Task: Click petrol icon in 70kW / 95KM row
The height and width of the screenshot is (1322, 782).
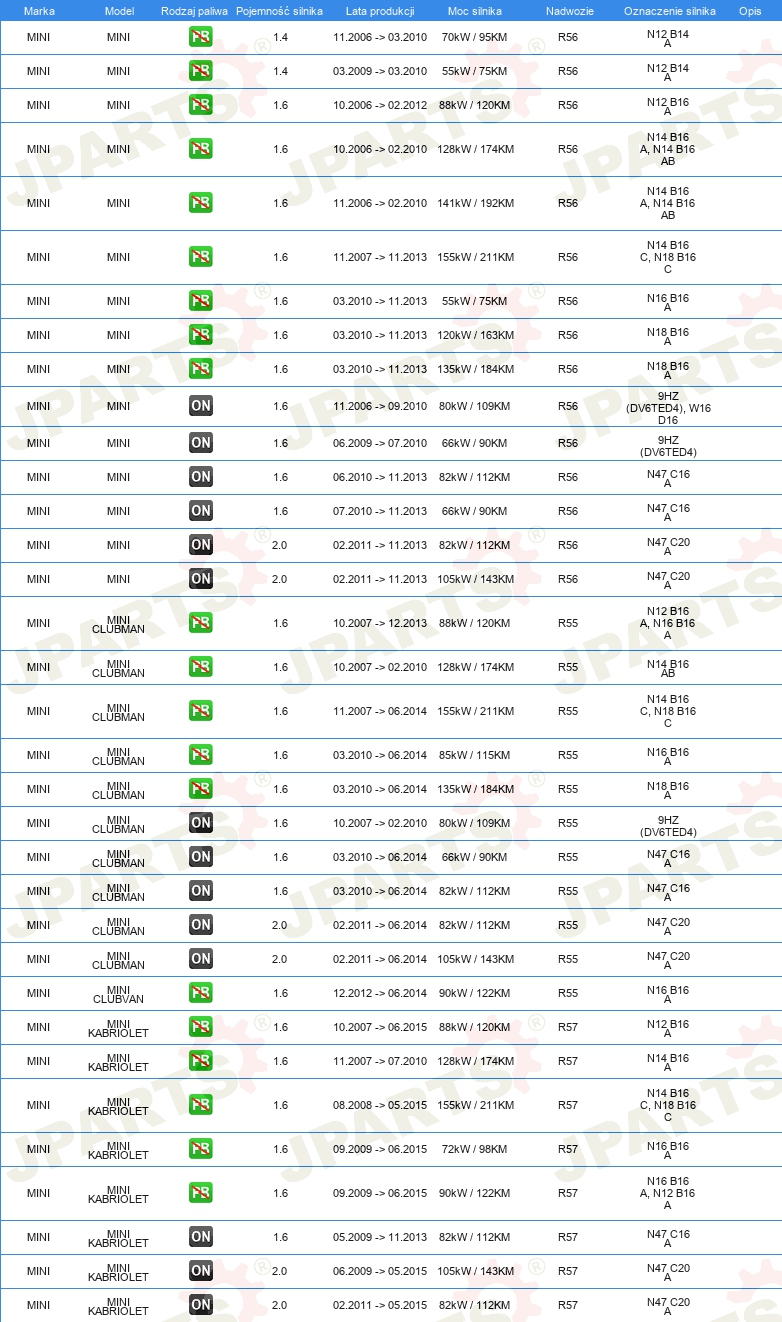Action: (x=201, y=37)
